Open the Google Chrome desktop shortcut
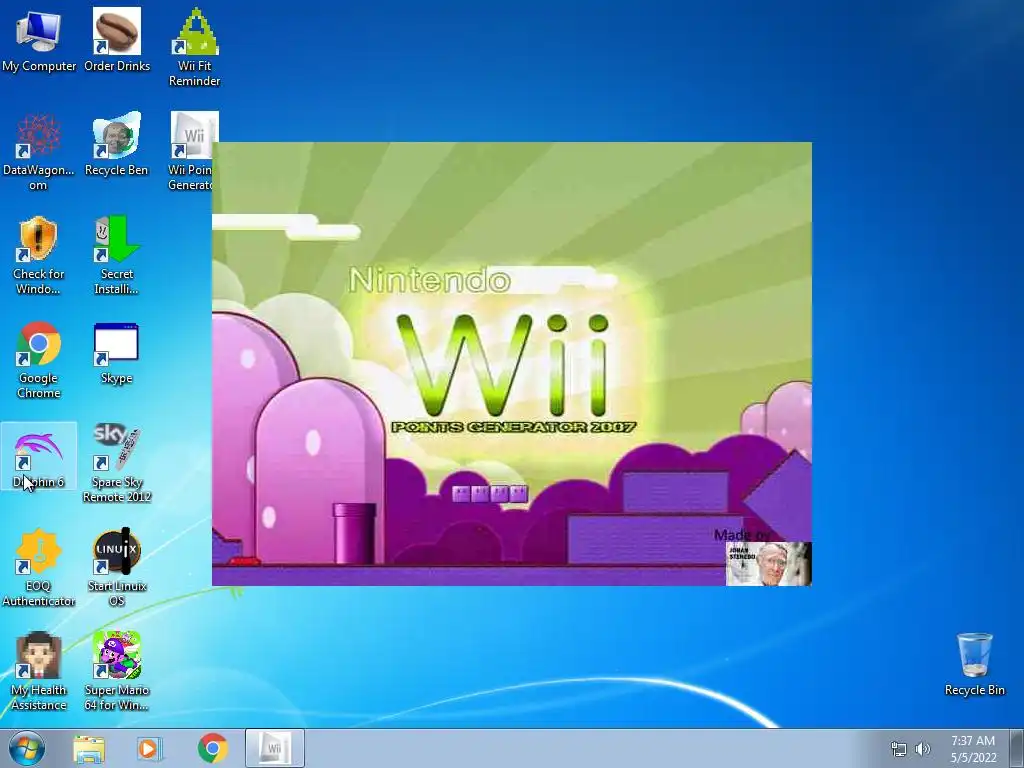Image resolution: width=1024 pixels, height=768 pixels. (x=39, y=359)
